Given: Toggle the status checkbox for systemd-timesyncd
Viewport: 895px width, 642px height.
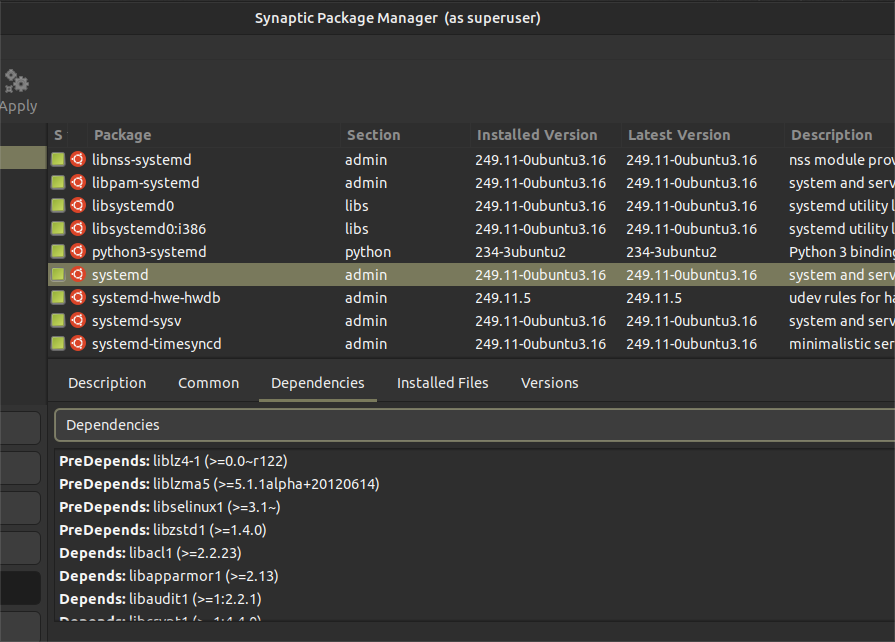Looking at the screenshot, I should click(x=58, y=344).
